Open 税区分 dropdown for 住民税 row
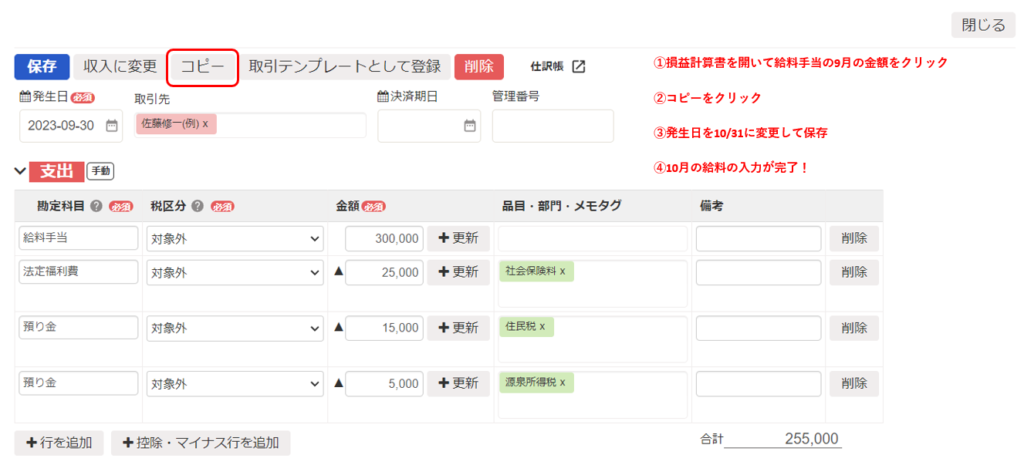The width and height of the screenshot is (1024, 465). (x=235, y=328)
